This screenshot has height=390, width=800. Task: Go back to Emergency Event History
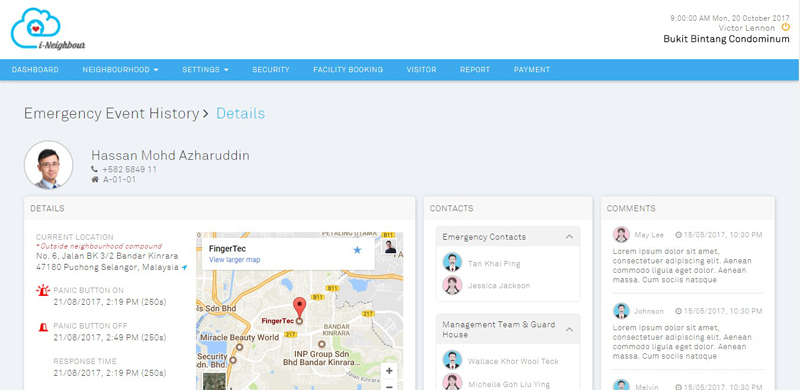pyautogui.click(x=111, y=113)
